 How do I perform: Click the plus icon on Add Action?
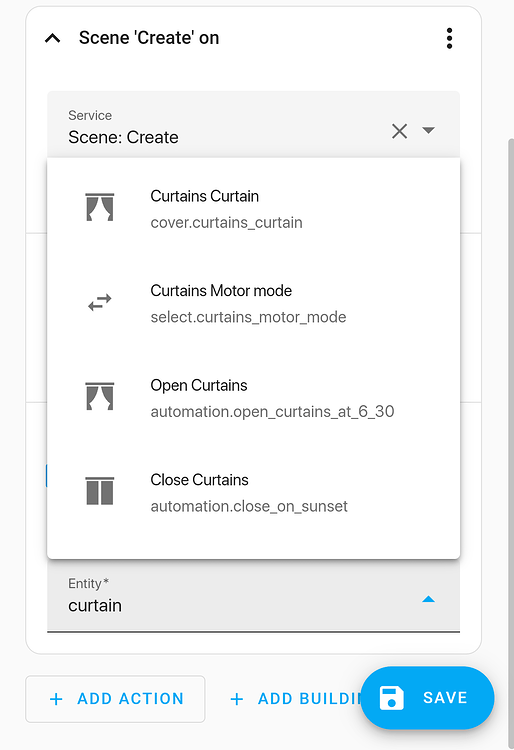coord(56,699)
